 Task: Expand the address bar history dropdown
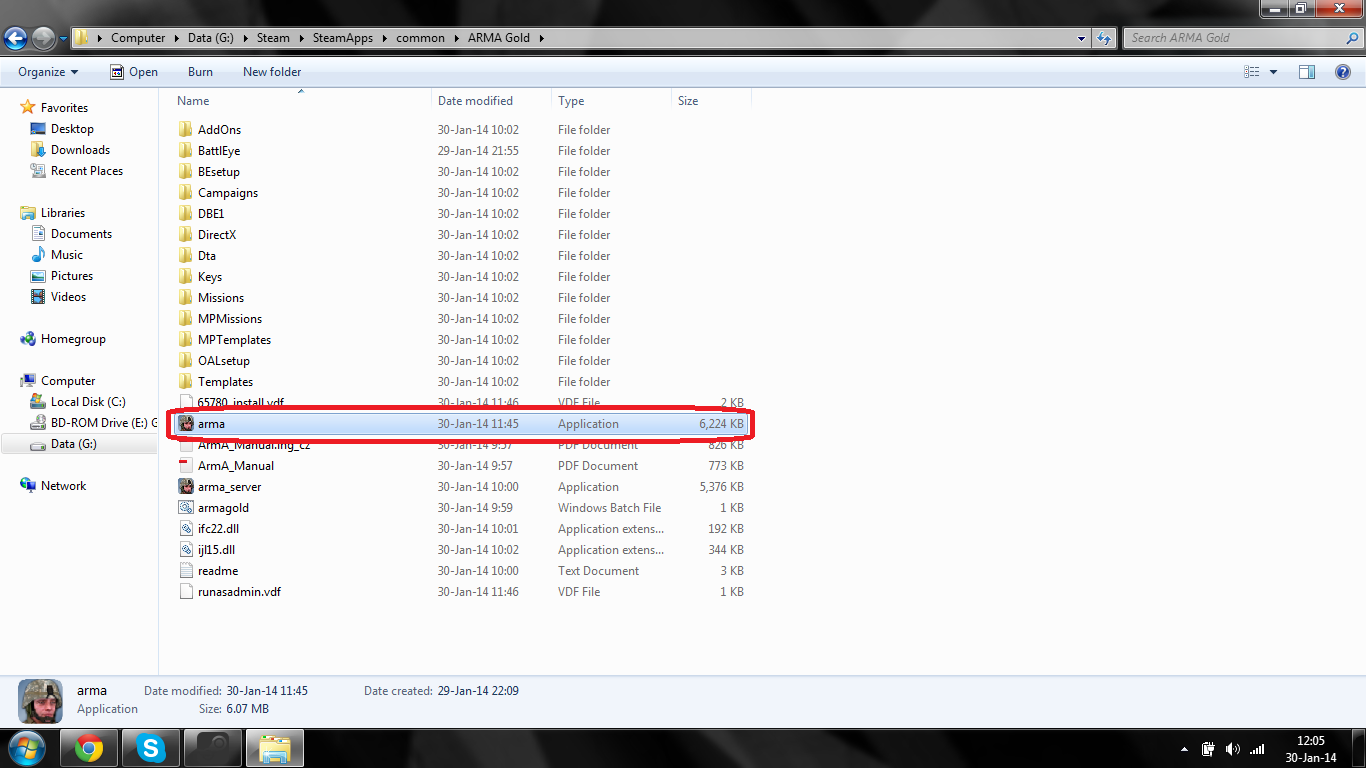tap(1082, 38)
